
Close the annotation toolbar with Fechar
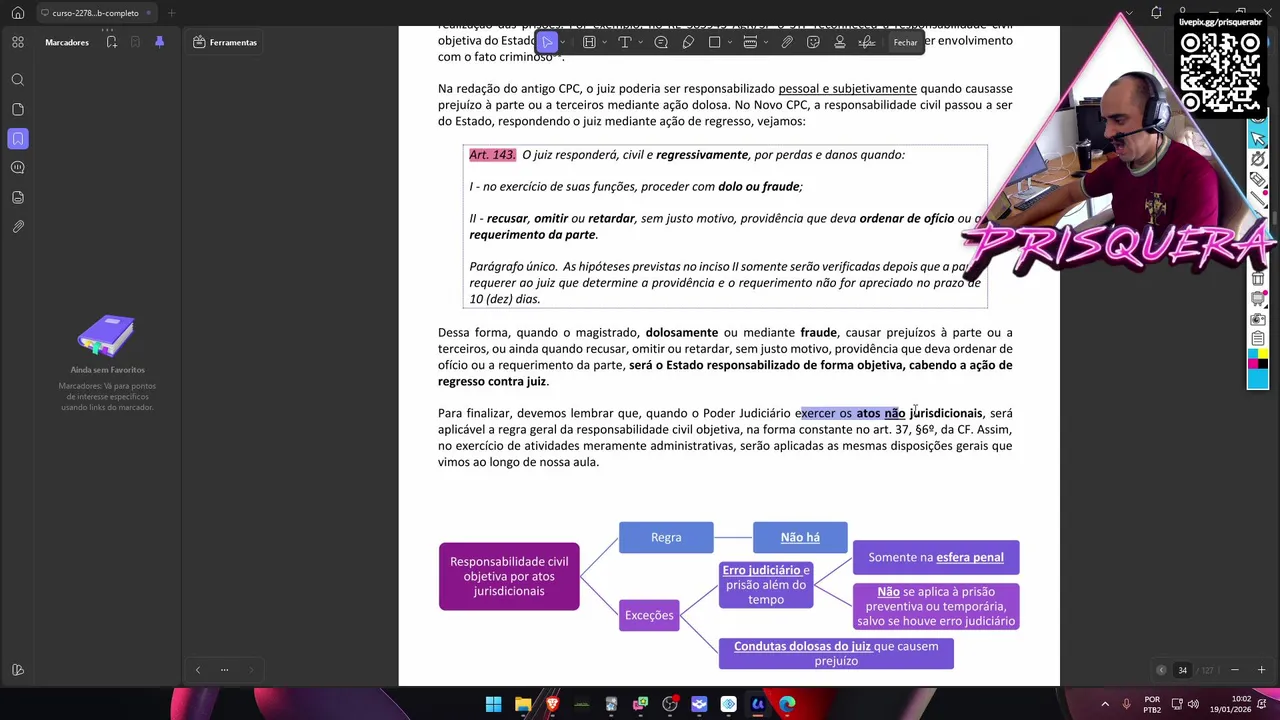click(905, 42)
